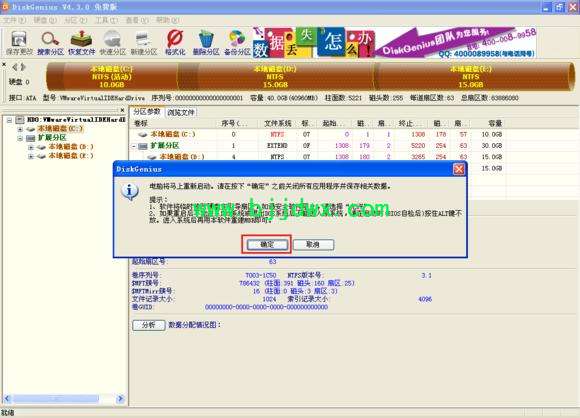Click the 新建分区 new partition icon
Viewport: 580px width, 418px height.
(x=144, y=43)
